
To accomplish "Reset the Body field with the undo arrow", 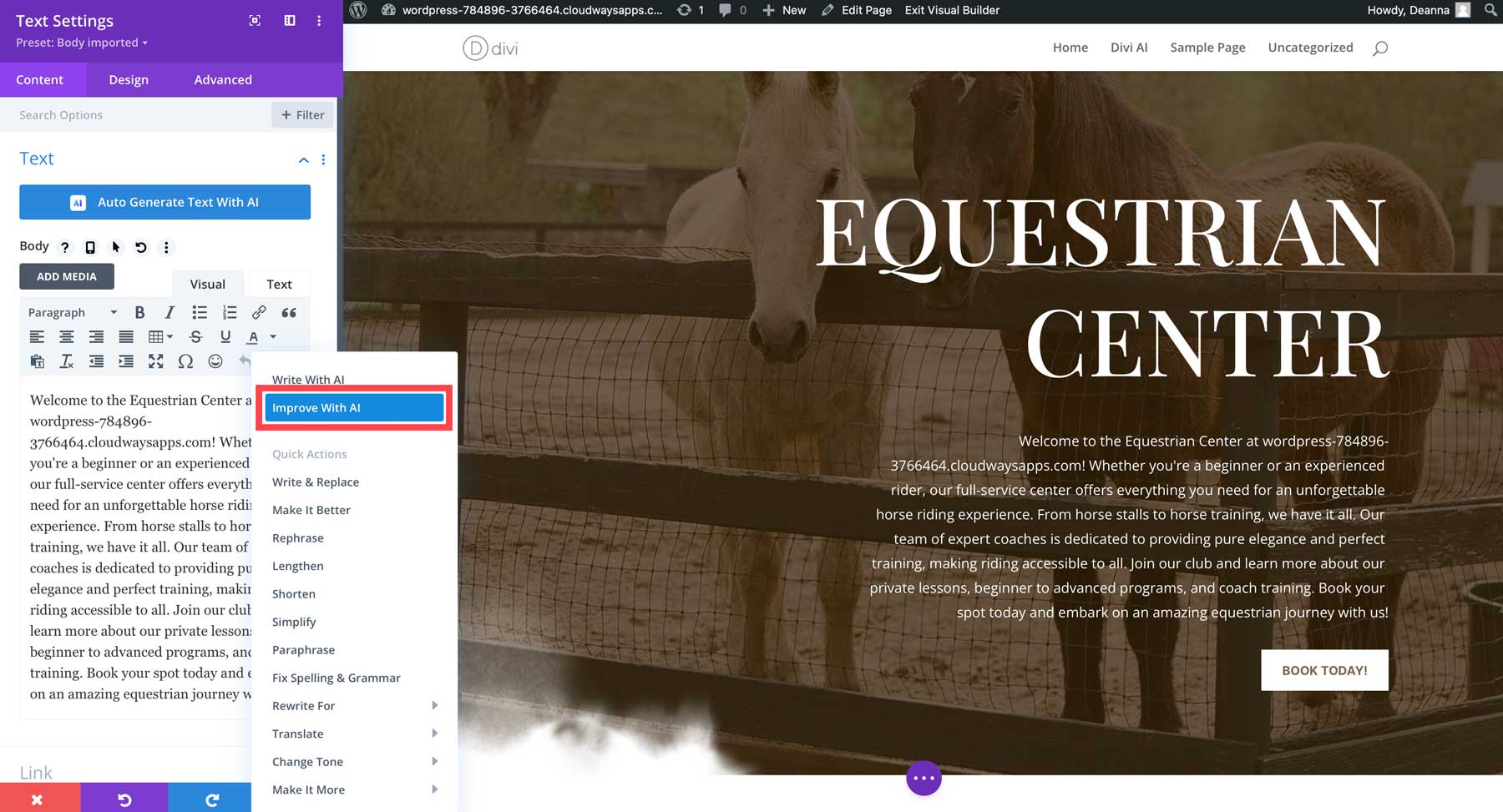I will [x=141, y=247].
